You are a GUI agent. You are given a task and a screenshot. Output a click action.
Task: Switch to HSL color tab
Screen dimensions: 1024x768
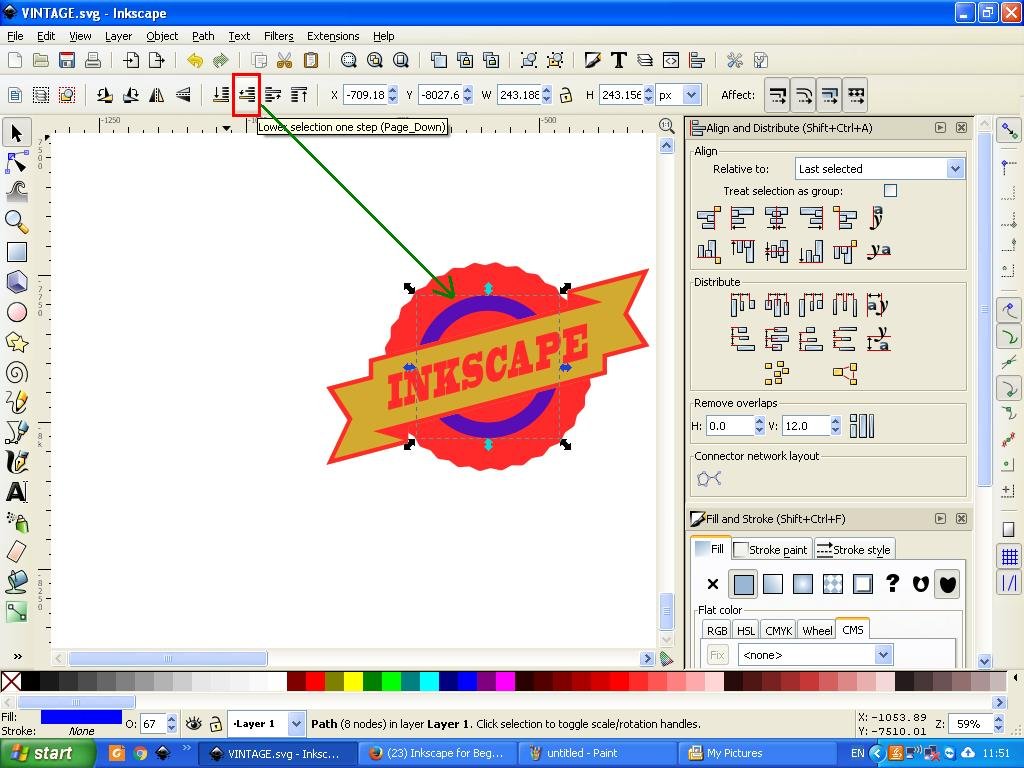[745, 631]
